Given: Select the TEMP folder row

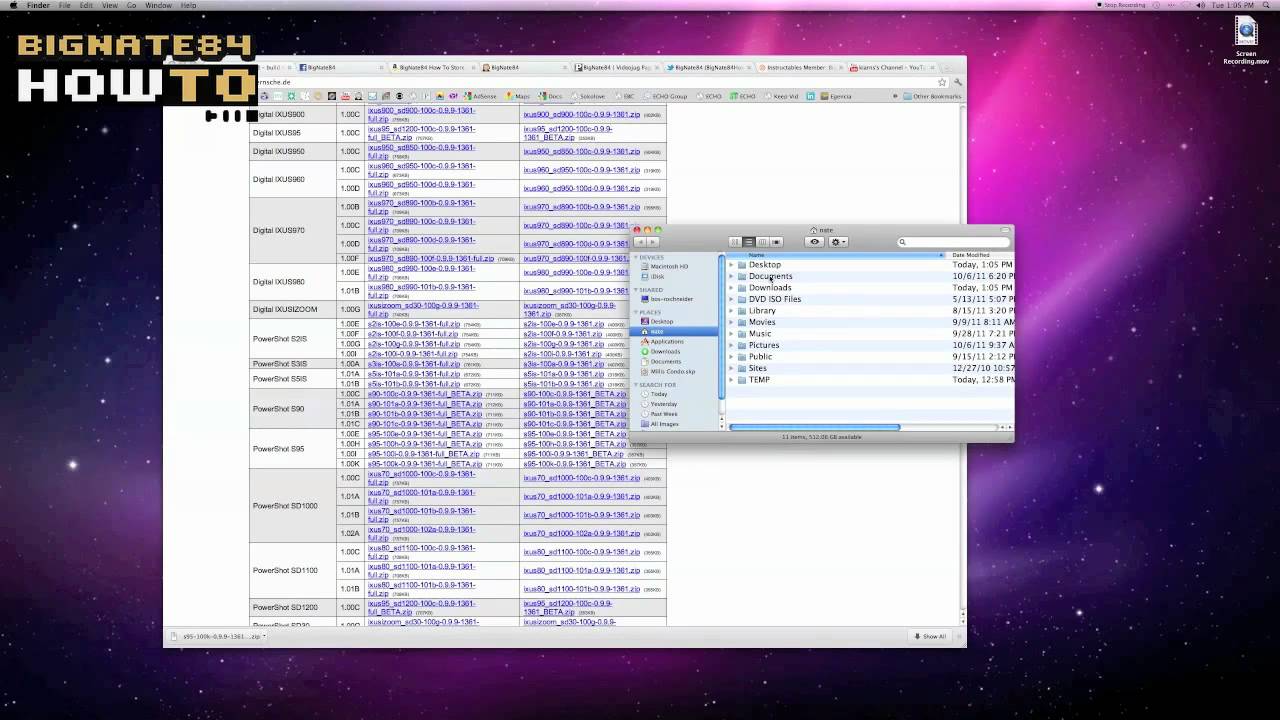Looking at the screenshot, I should [870, 380].
